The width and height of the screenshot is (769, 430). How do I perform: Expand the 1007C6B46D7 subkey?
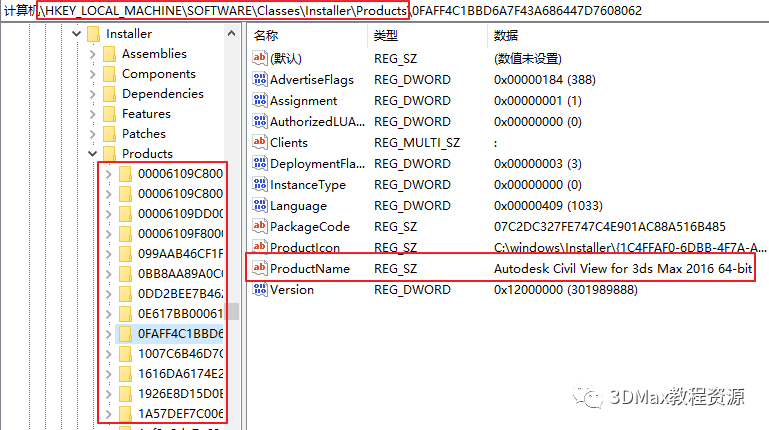(x=109, y=354)
